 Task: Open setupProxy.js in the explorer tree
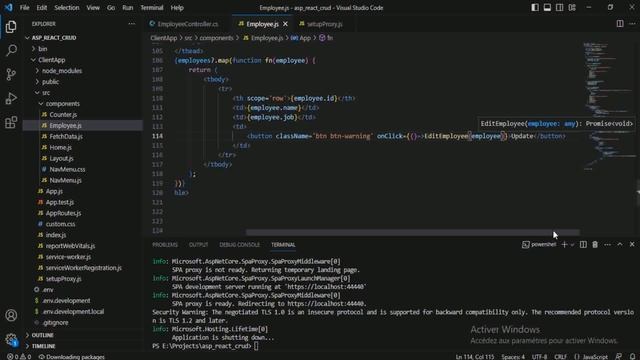82,279
